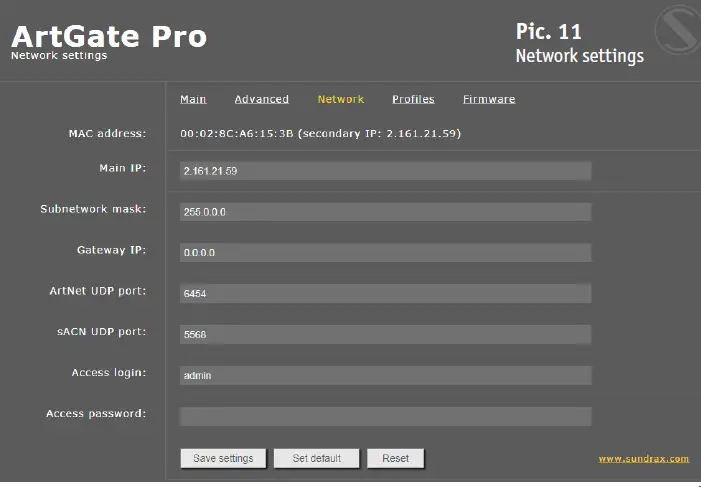Click the Reset button
Image resolution: width=701 pixels, height=487 pixels.
click(396, 458)
